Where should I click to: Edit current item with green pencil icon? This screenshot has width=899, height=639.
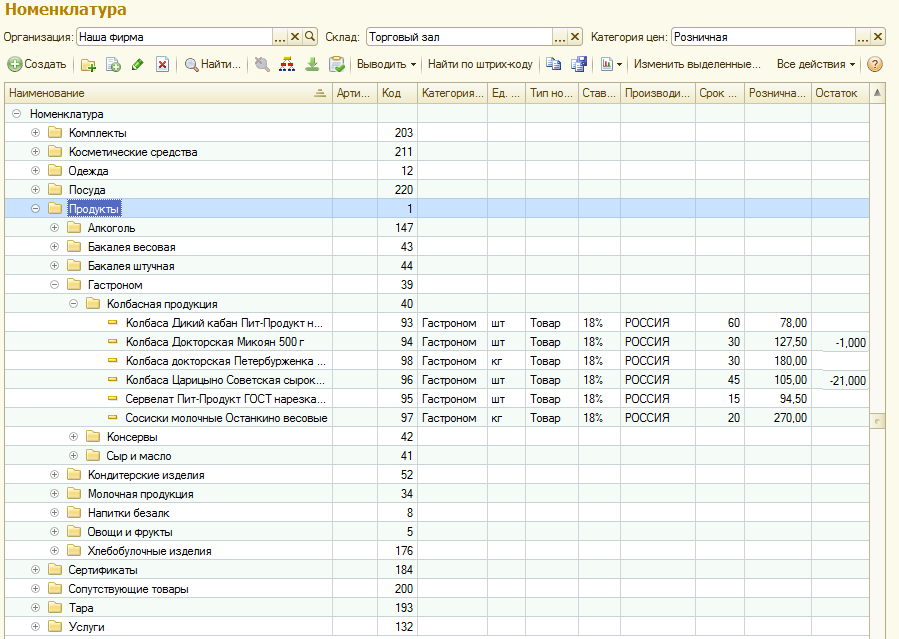click(x=138, y=65)
